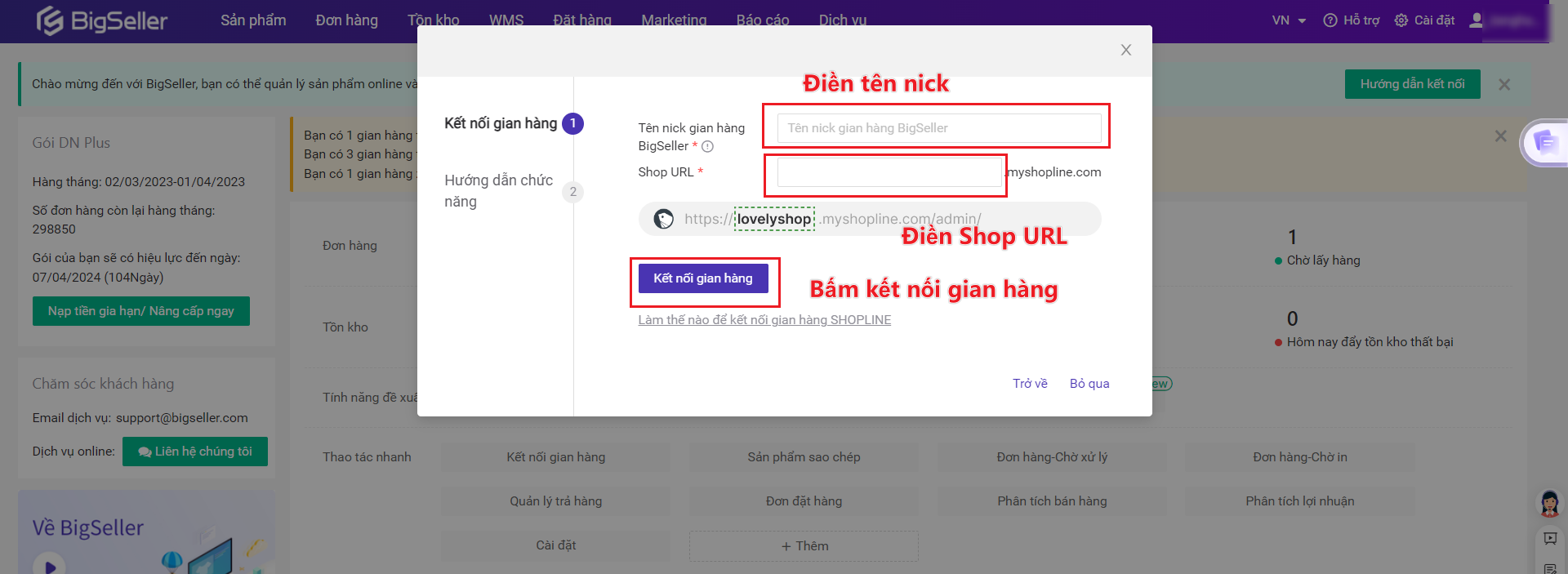This screenshot has width=1568, height=574.
Task: Open quick action Đơn đặt hàng
Action: (804, 501)
